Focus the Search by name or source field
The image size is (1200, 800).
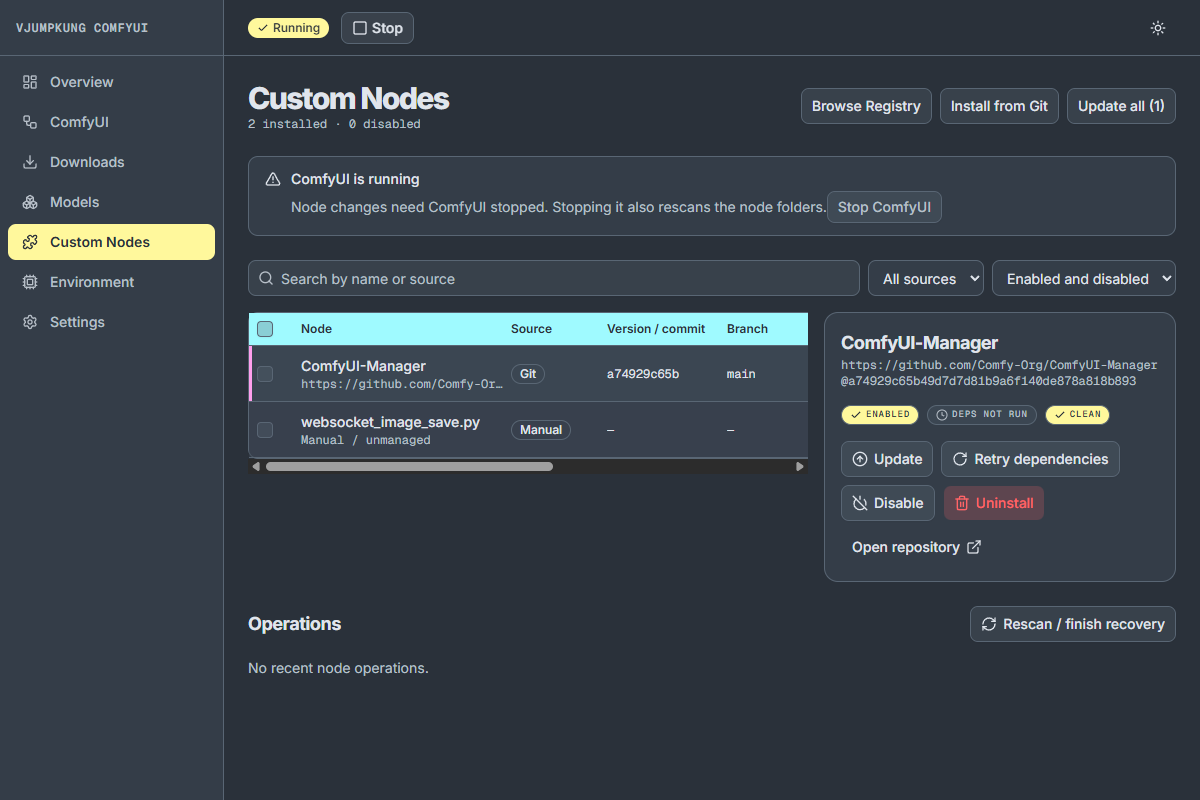click(x=554, y=279)
